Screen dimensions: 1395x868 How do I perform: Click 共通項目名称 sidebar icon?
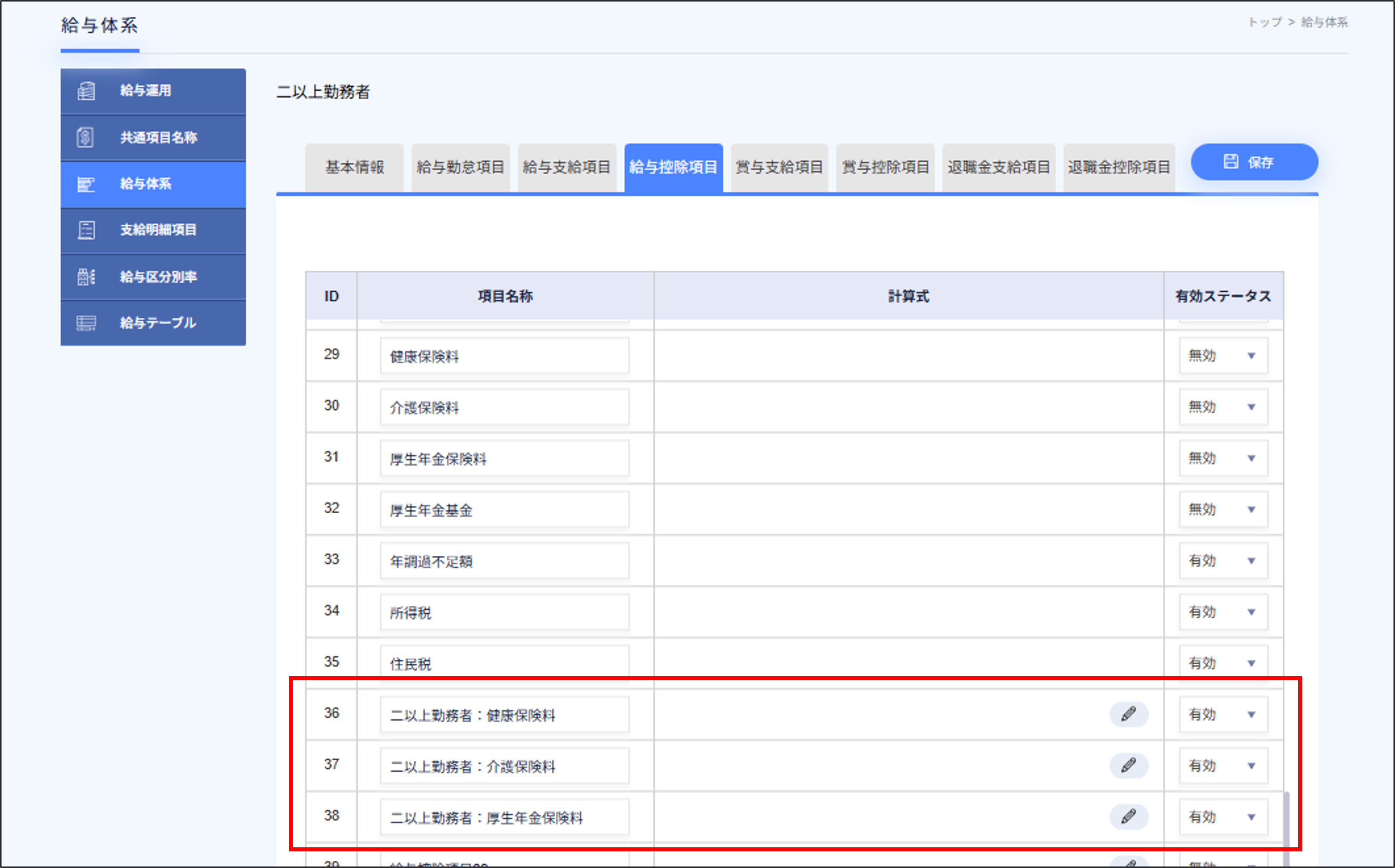coord(86,138)
